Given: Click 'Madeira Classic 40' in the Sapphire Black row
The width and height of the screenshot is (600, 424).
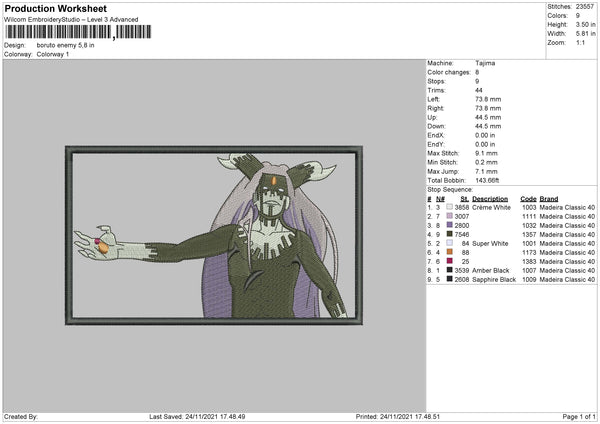Looking at the screenshot, I should click(567, 279).
